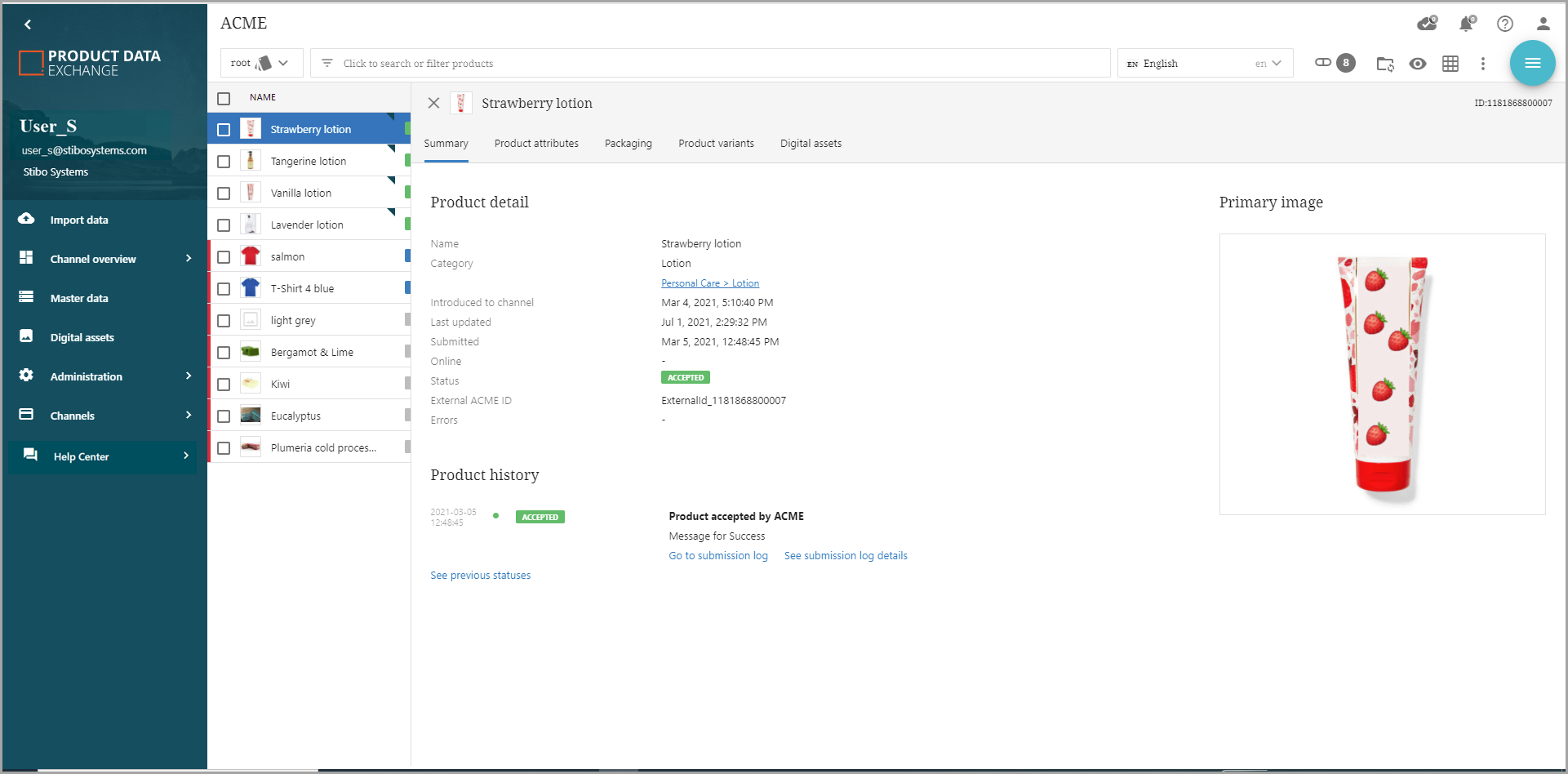Click the green ACCEPTED status badge
This screenshot has height=774, width=1568.
686,377
